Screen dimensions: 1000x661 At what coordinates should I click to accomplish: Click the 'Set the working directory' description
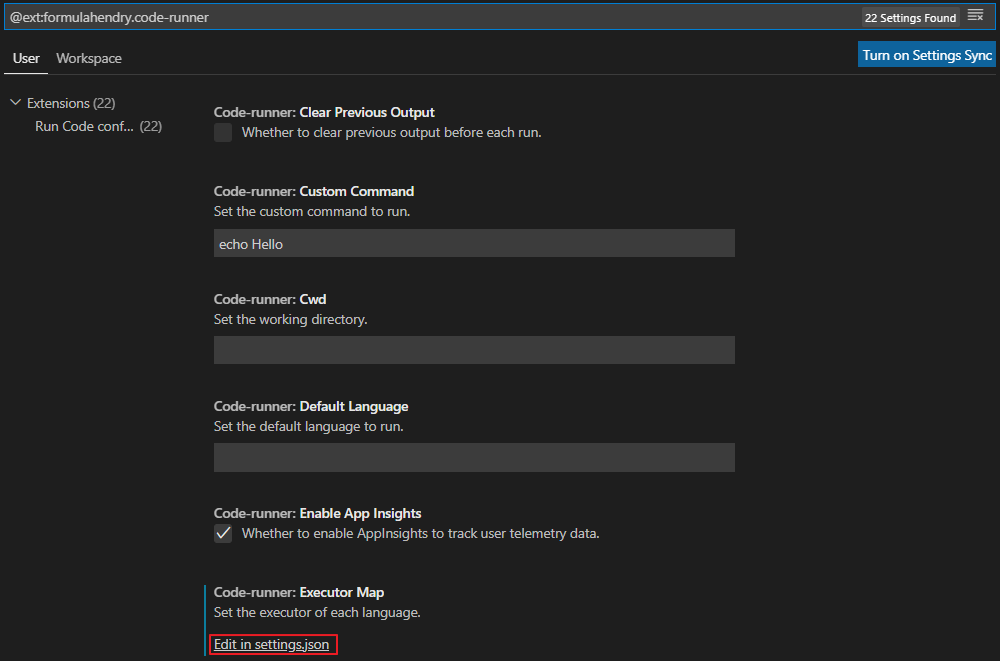pyautogui.click(x=290, y=319)
